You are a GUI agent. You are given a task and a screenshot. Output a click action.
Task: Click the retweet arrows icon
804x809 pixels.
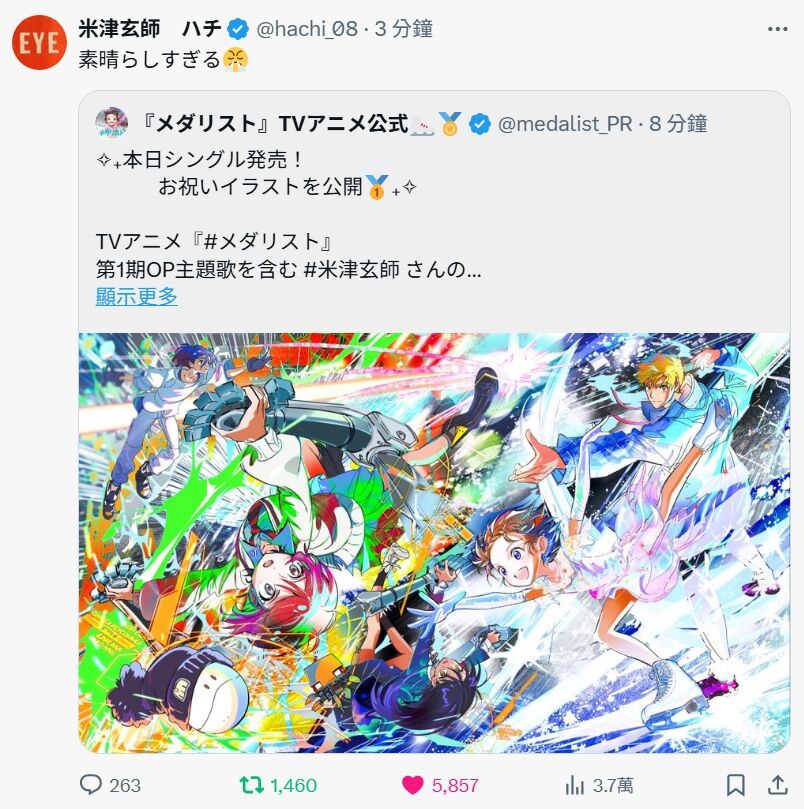coord(252,785)
